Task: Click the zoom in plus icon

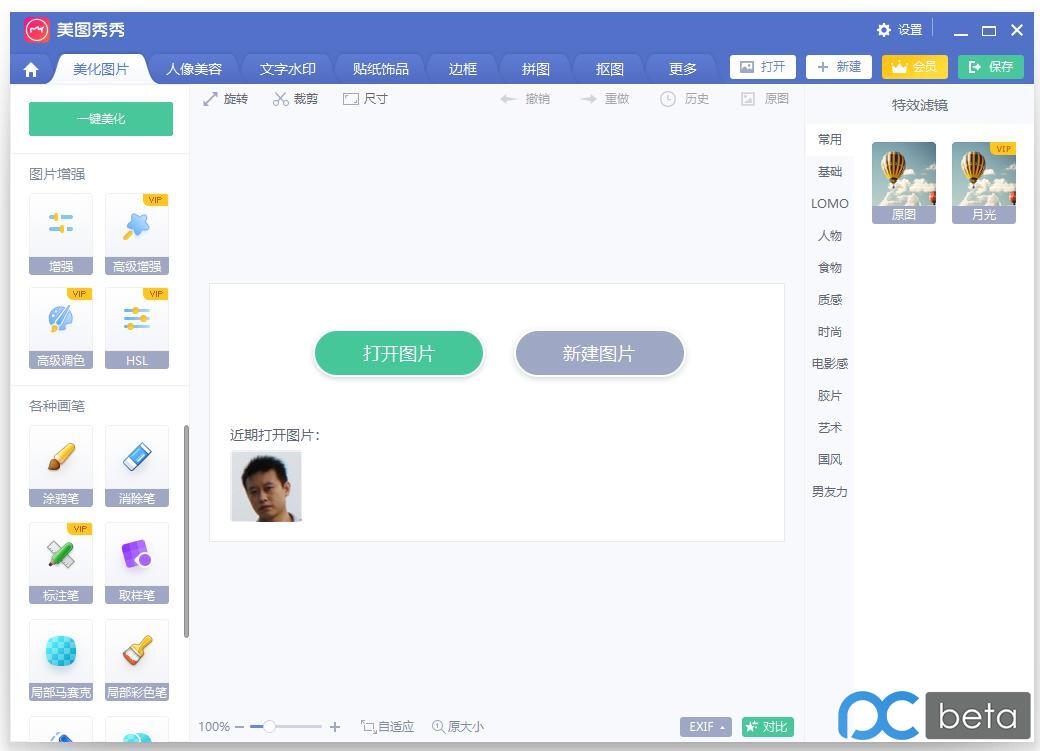Action: click(x=335, y=727)
